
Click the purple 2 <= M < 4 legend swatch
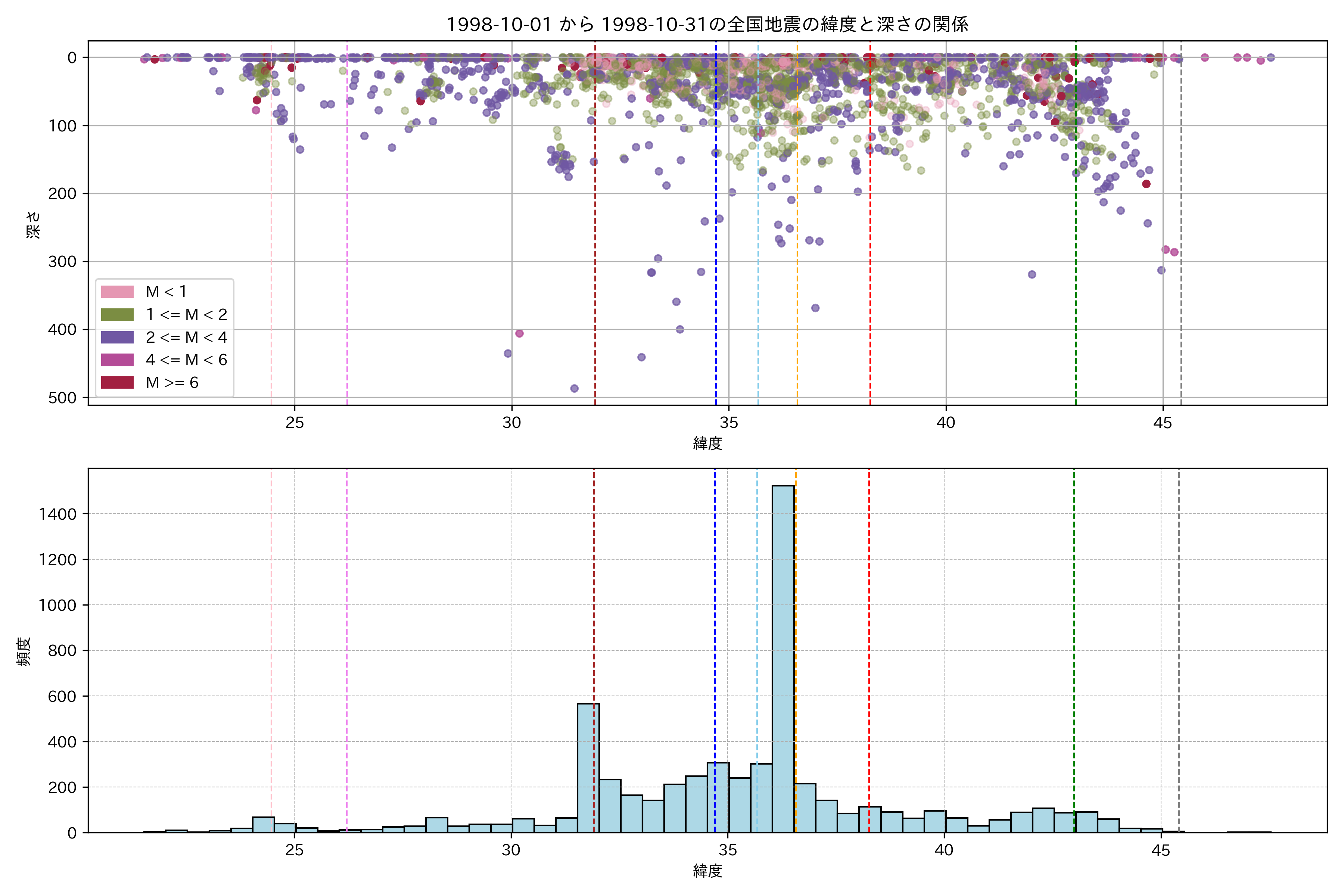pyautogui.click(x=117, y=337)
